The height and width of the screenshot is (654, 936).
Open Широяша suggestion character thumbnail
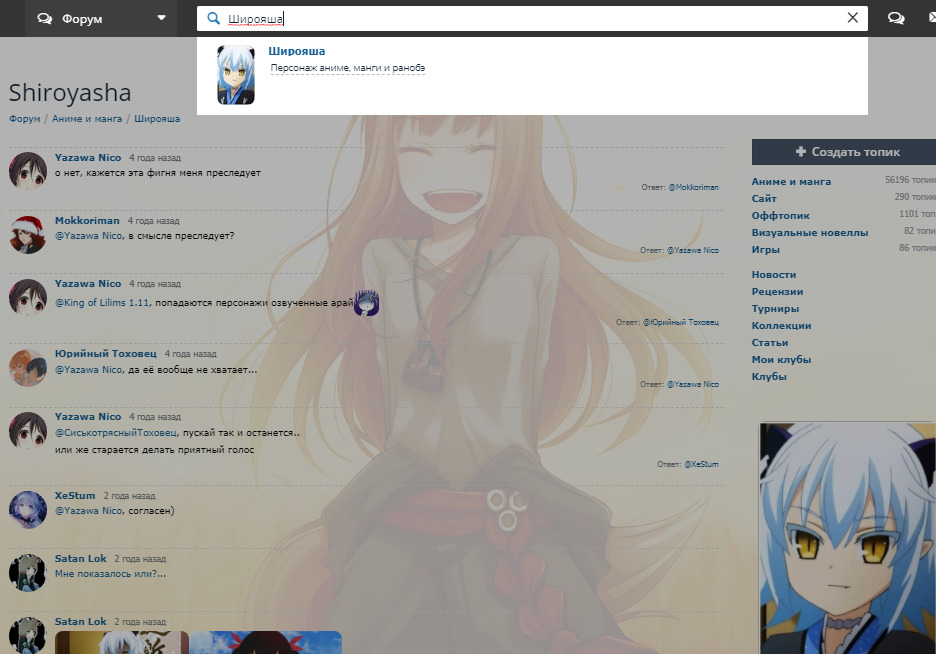[x=236, y=75]
